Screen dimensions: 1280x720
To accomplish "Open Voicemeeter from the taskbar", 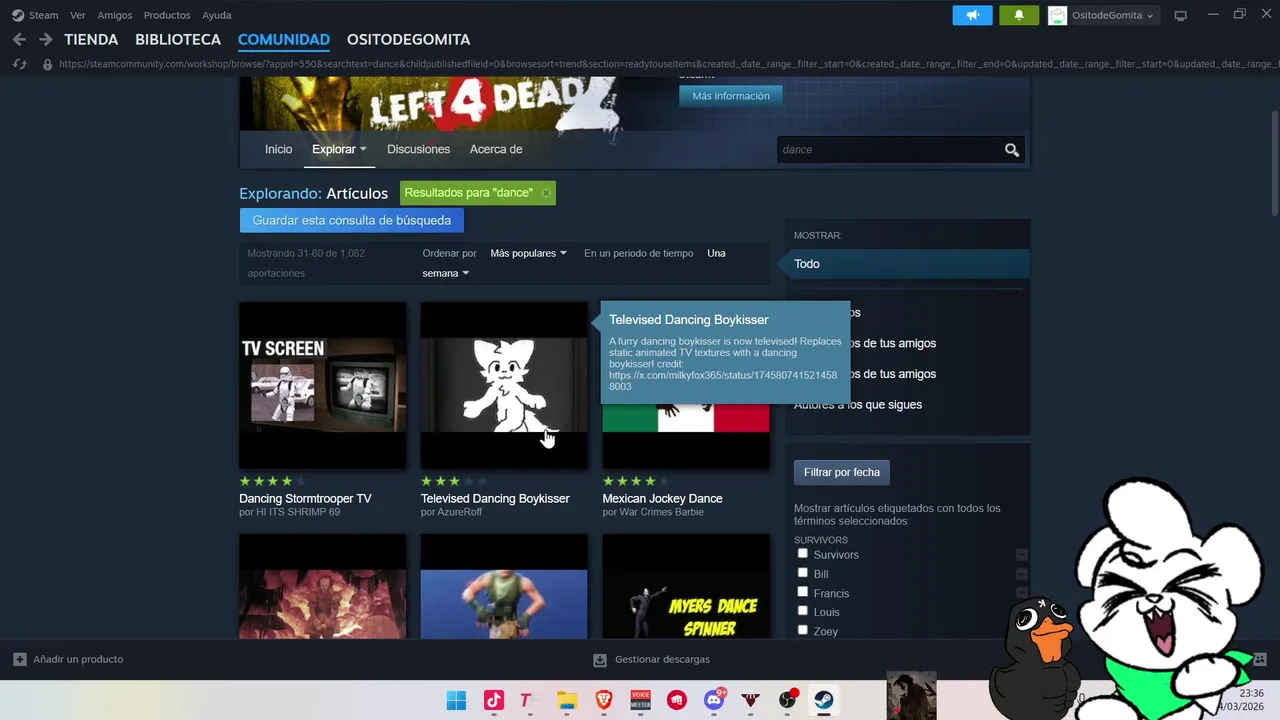I will point(640,700).
